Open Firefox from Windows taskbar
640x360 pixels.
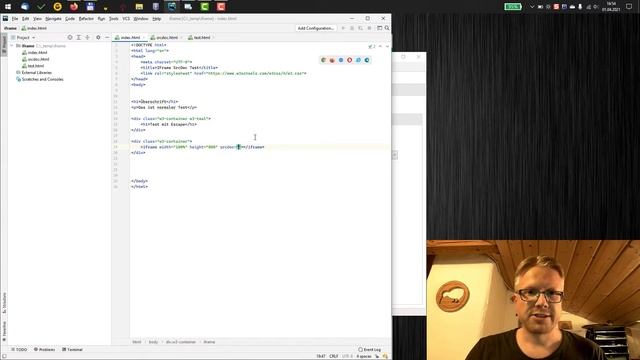[74, 7]
